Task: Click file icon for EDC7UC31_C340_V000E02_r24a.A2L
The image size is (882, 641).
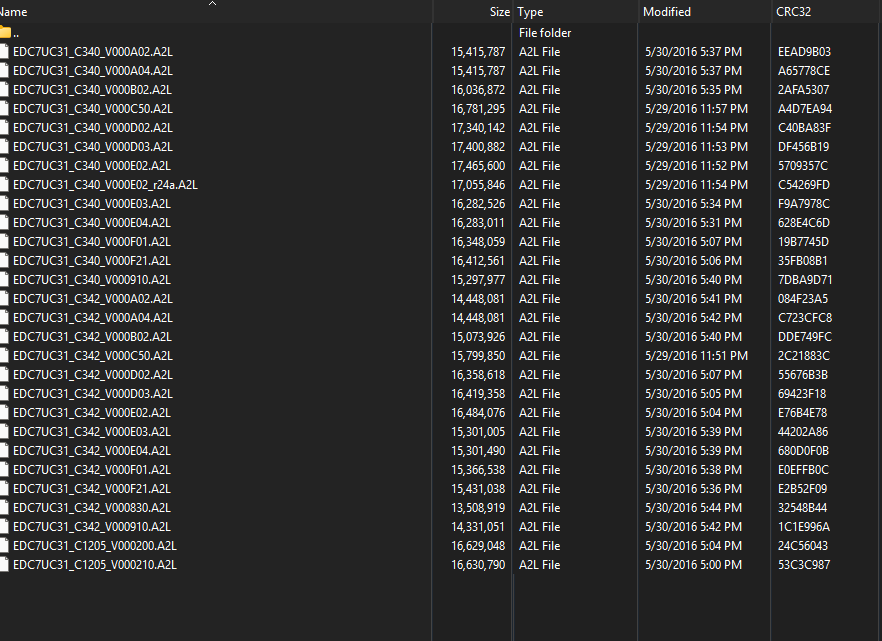Action: click(x=5, y=185)
